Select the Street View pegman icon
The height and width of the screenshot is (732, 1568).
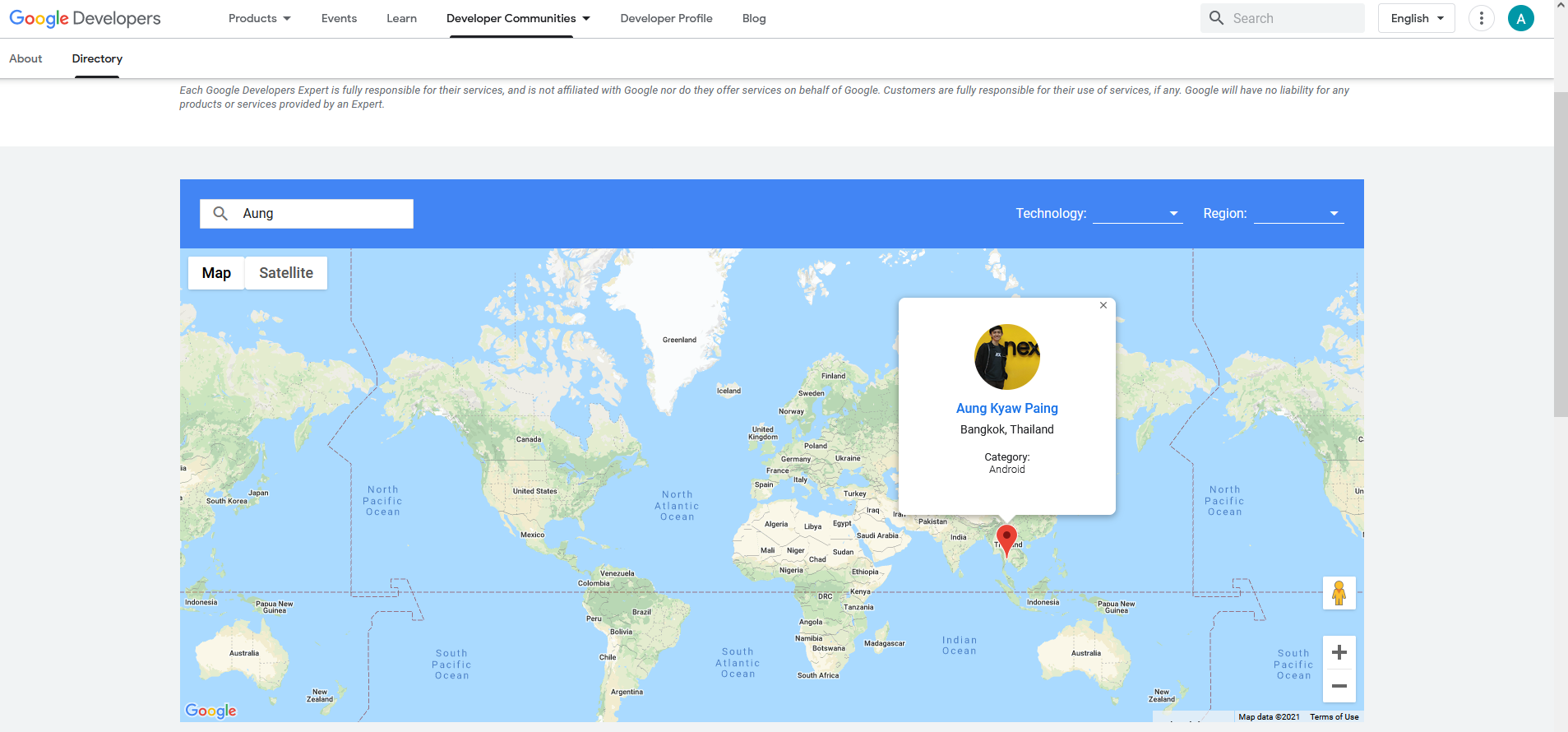[1339, 593]
